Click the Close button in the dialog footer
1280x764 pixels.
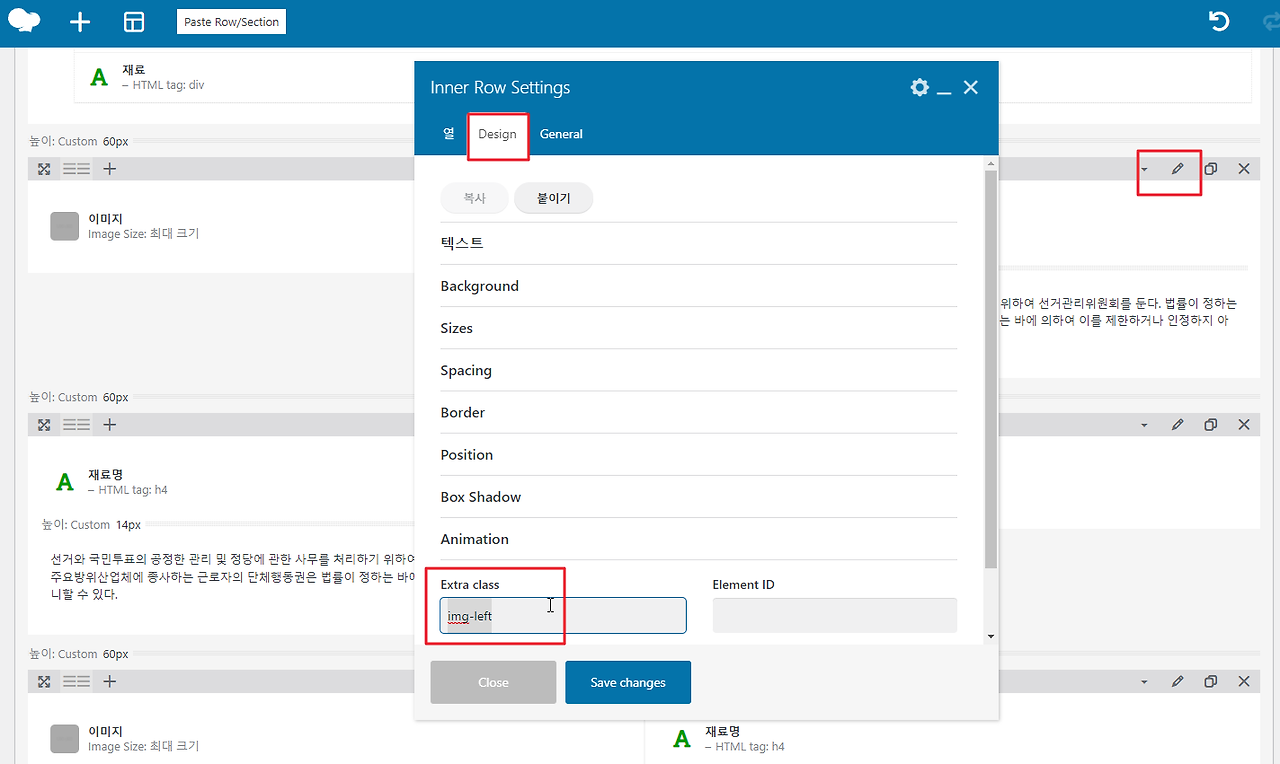point(493,682)
